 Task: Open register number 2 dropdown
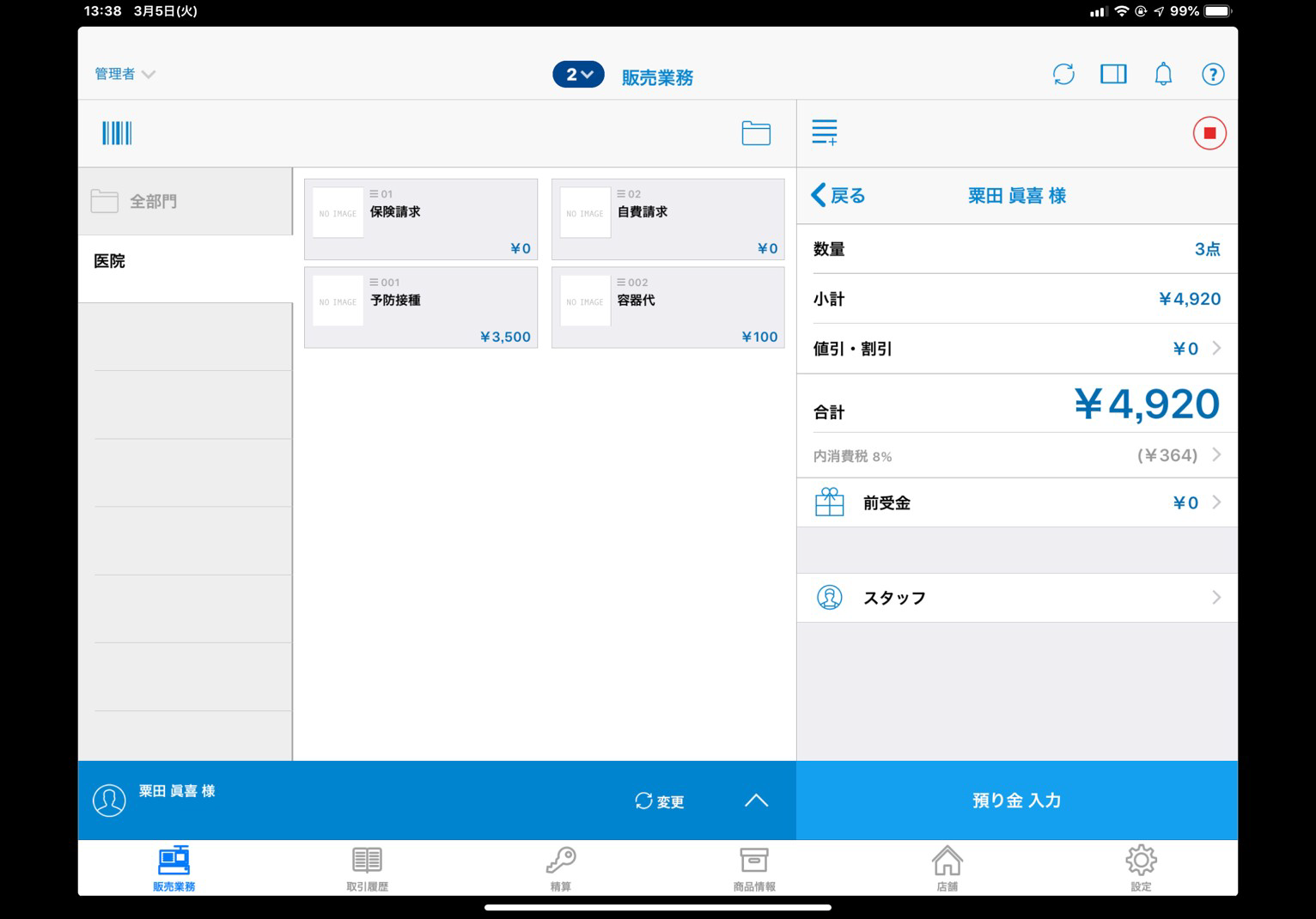(578, 75)
